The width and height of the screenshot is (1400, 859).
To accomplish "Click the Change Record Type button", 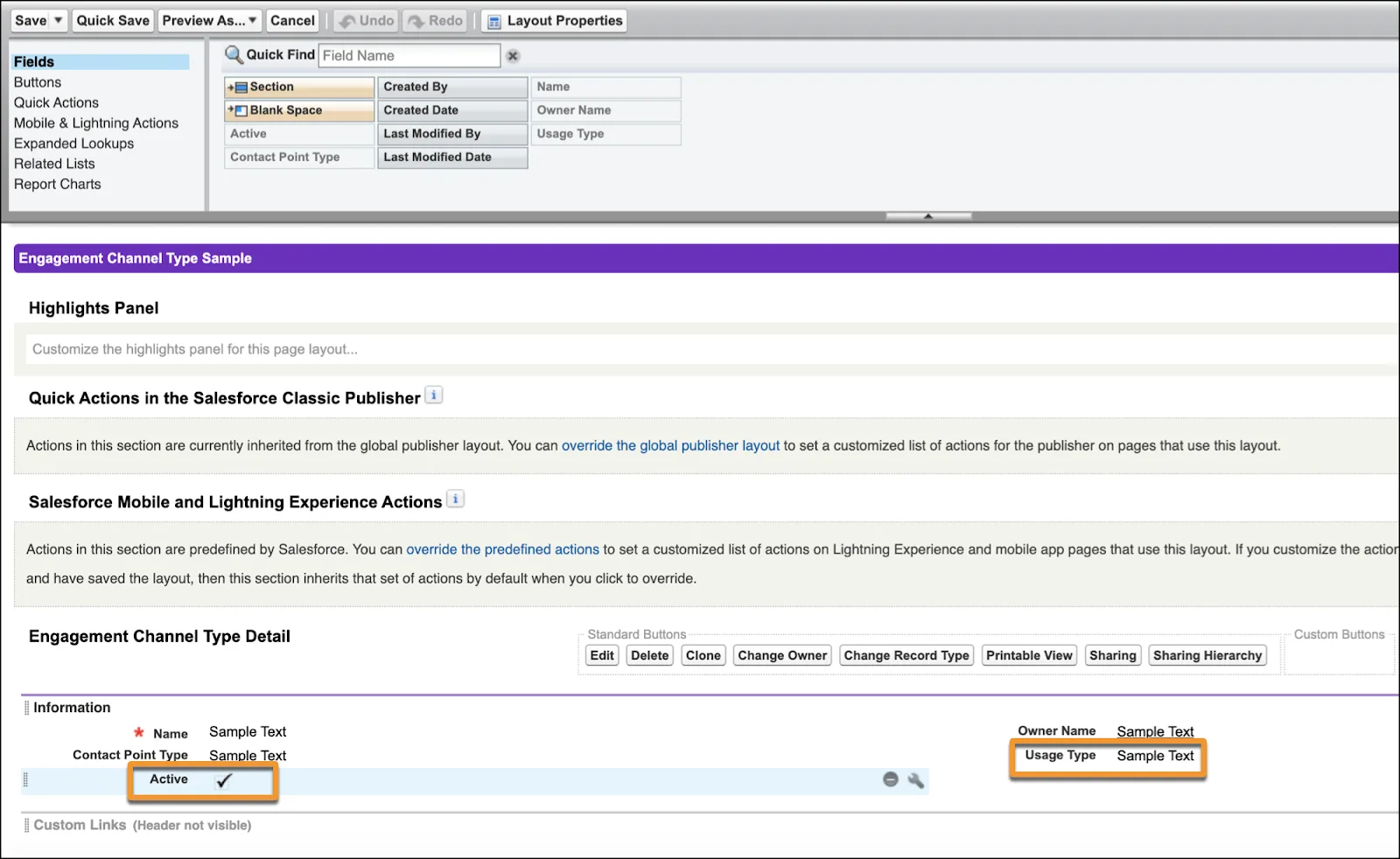I will (x=906, y=656).
